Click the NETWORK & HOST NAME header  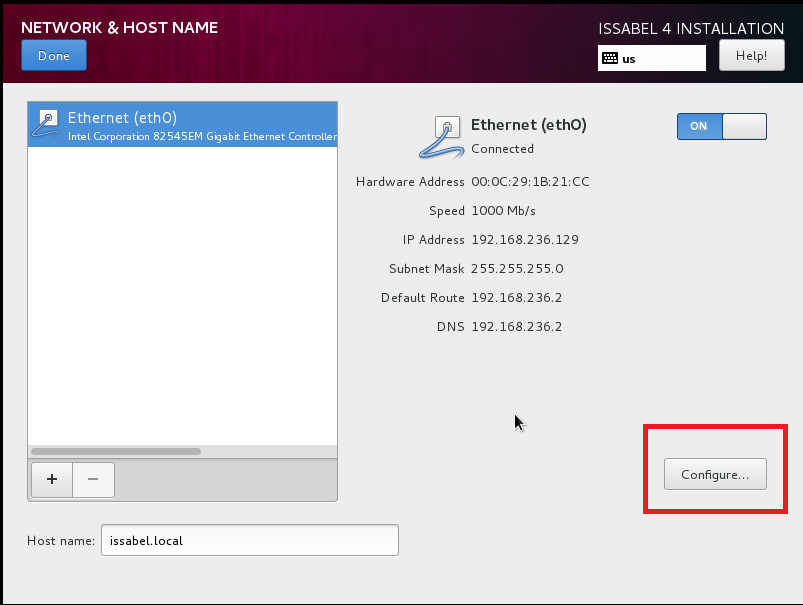119,28
